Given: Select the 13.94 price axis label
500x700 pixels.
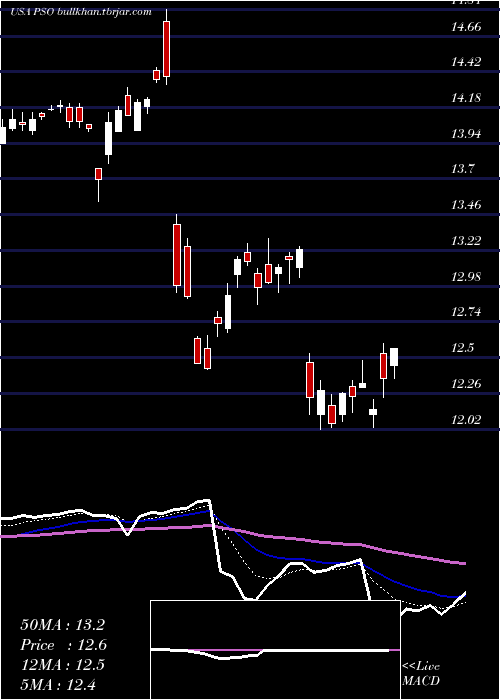Looking at the screenshot, I should coord(466,133).
